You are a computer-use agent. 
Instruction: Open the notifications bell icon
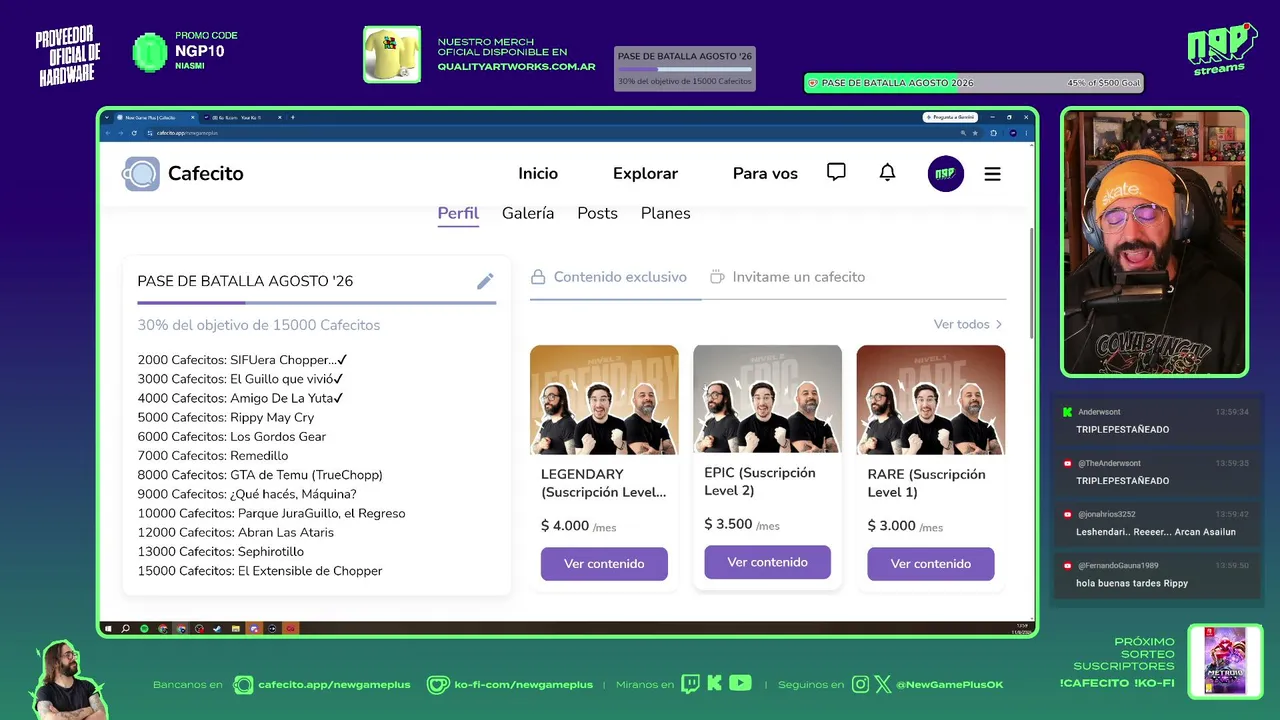coord(887,172)
